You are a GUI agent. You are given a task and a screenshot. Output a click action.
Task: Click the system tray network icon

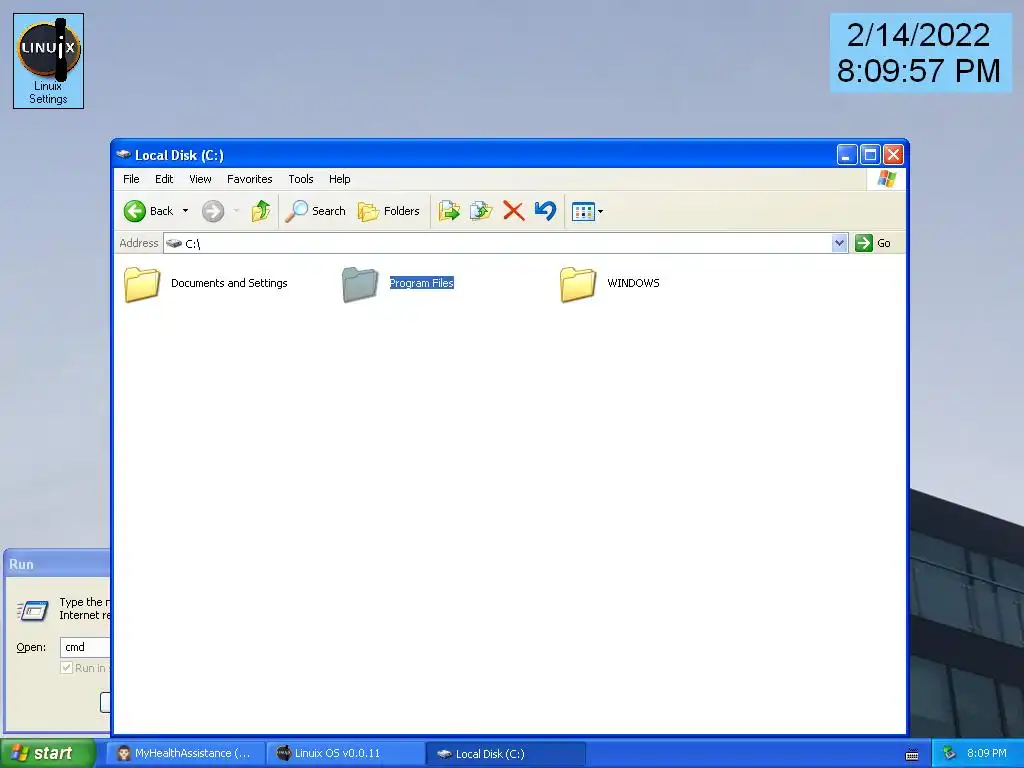(949, 754)
